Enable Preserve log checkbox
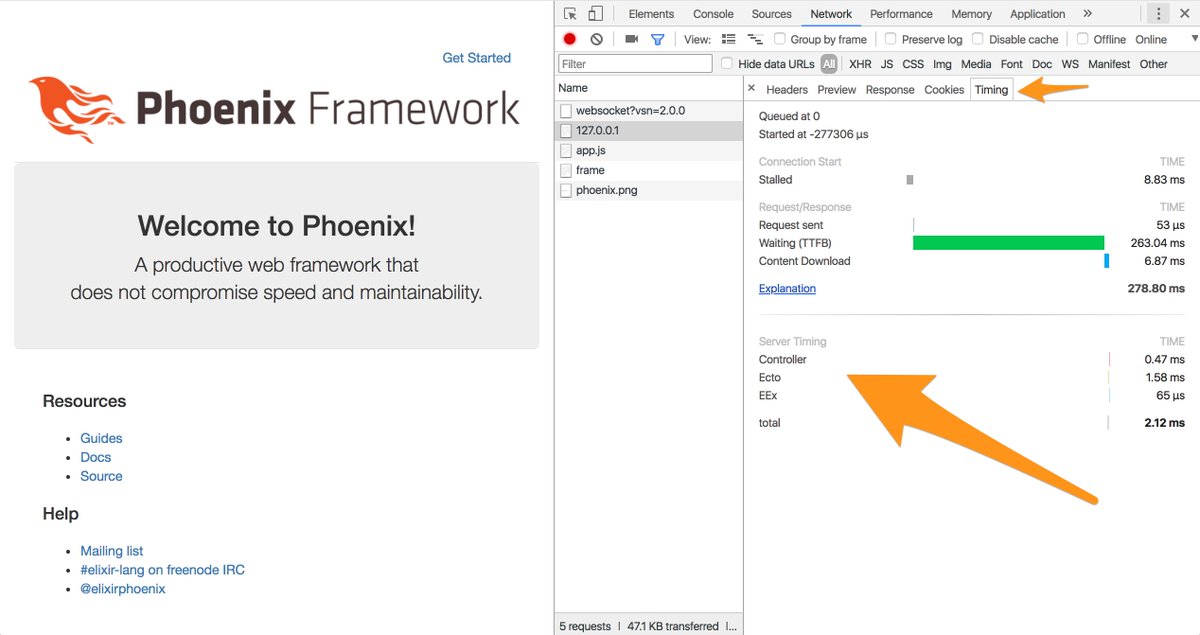1200x635 pixels. tap(890, 39)
